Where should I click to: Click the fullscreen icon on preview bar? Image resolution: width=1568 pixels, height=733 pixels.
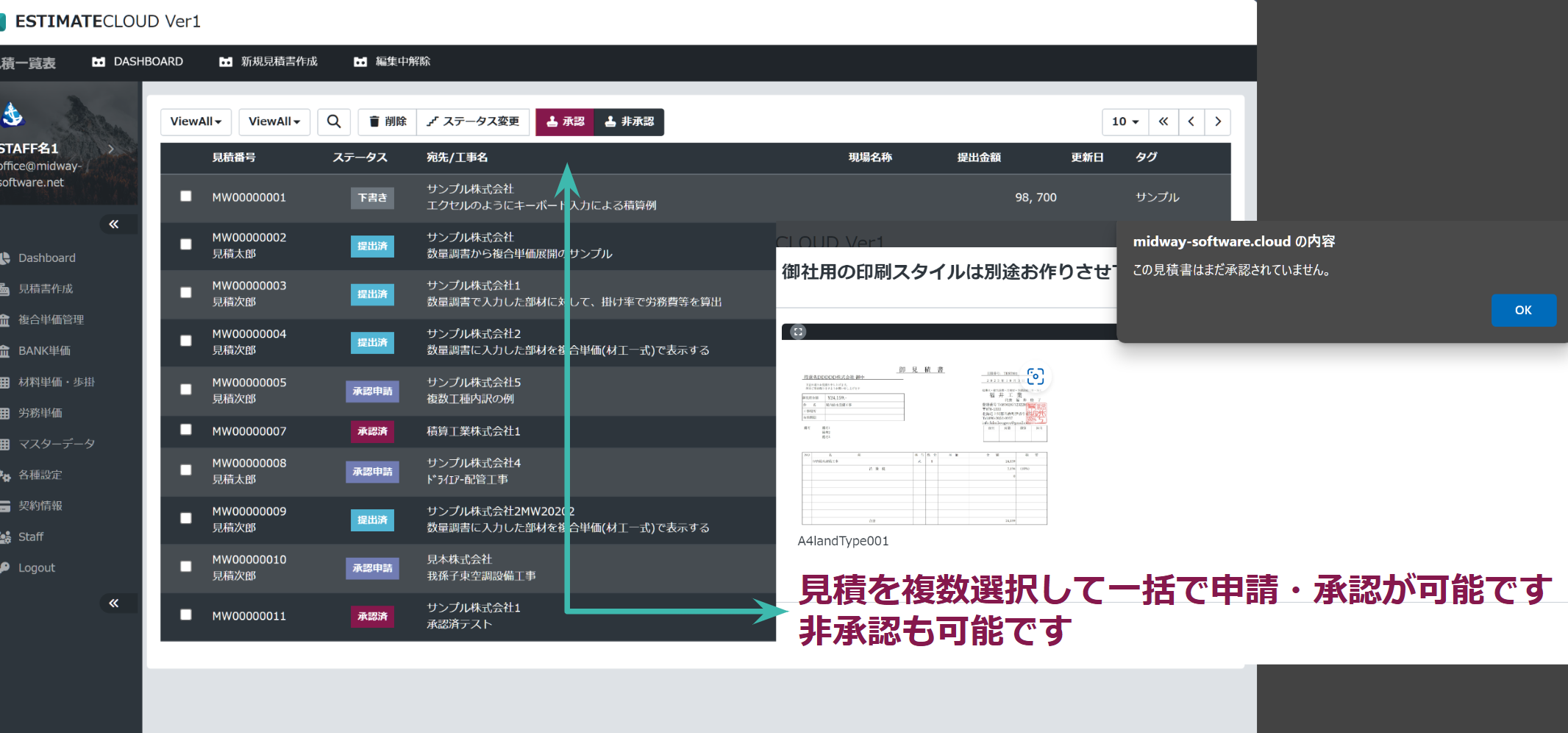(x=798, y=332)
